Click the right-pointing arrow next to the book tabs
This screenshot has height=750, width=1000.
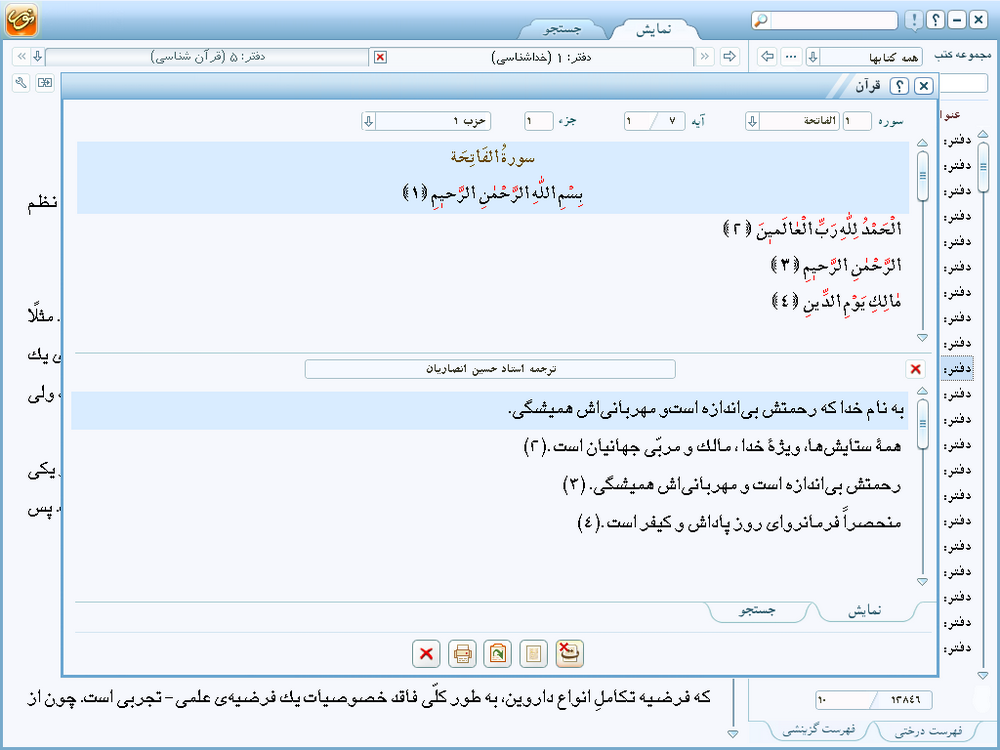[729, 56]
